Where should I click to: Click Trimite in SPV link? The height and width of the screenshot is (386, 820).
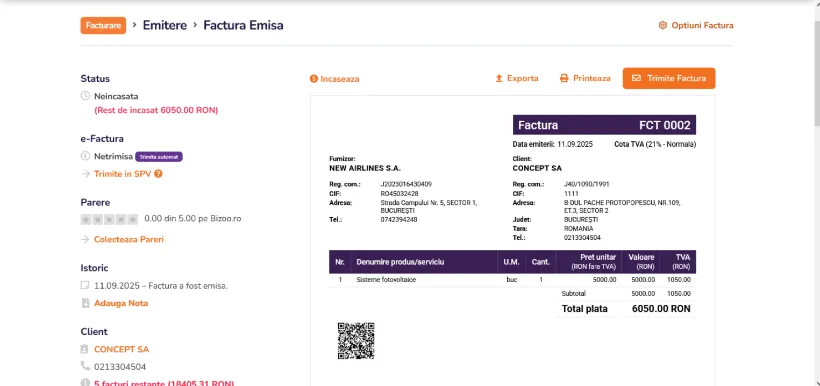pyautogui.click(x=122, y=174)
